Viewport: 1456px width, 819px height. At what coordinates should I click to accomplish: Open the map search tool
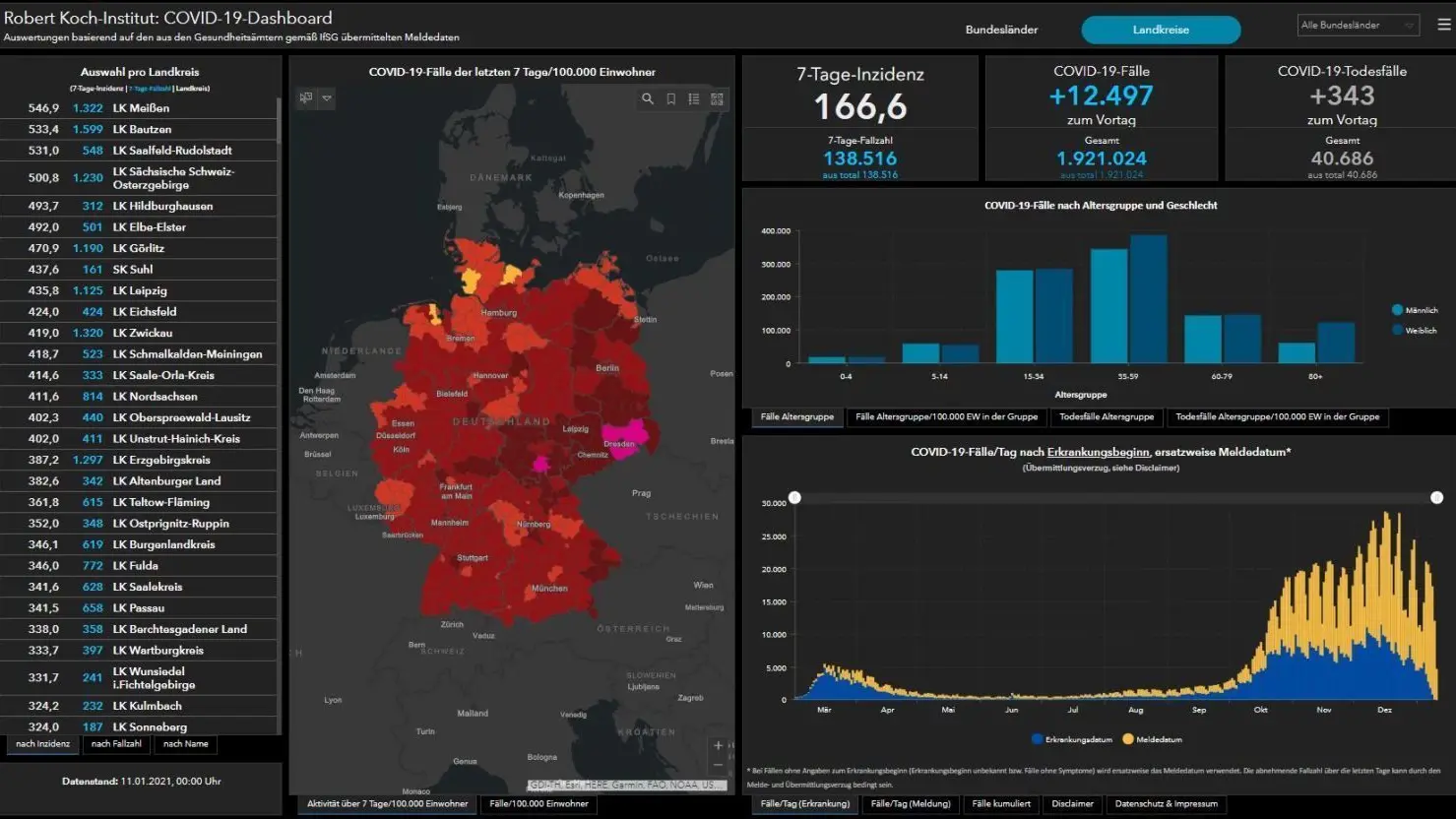tap(647, 98)
